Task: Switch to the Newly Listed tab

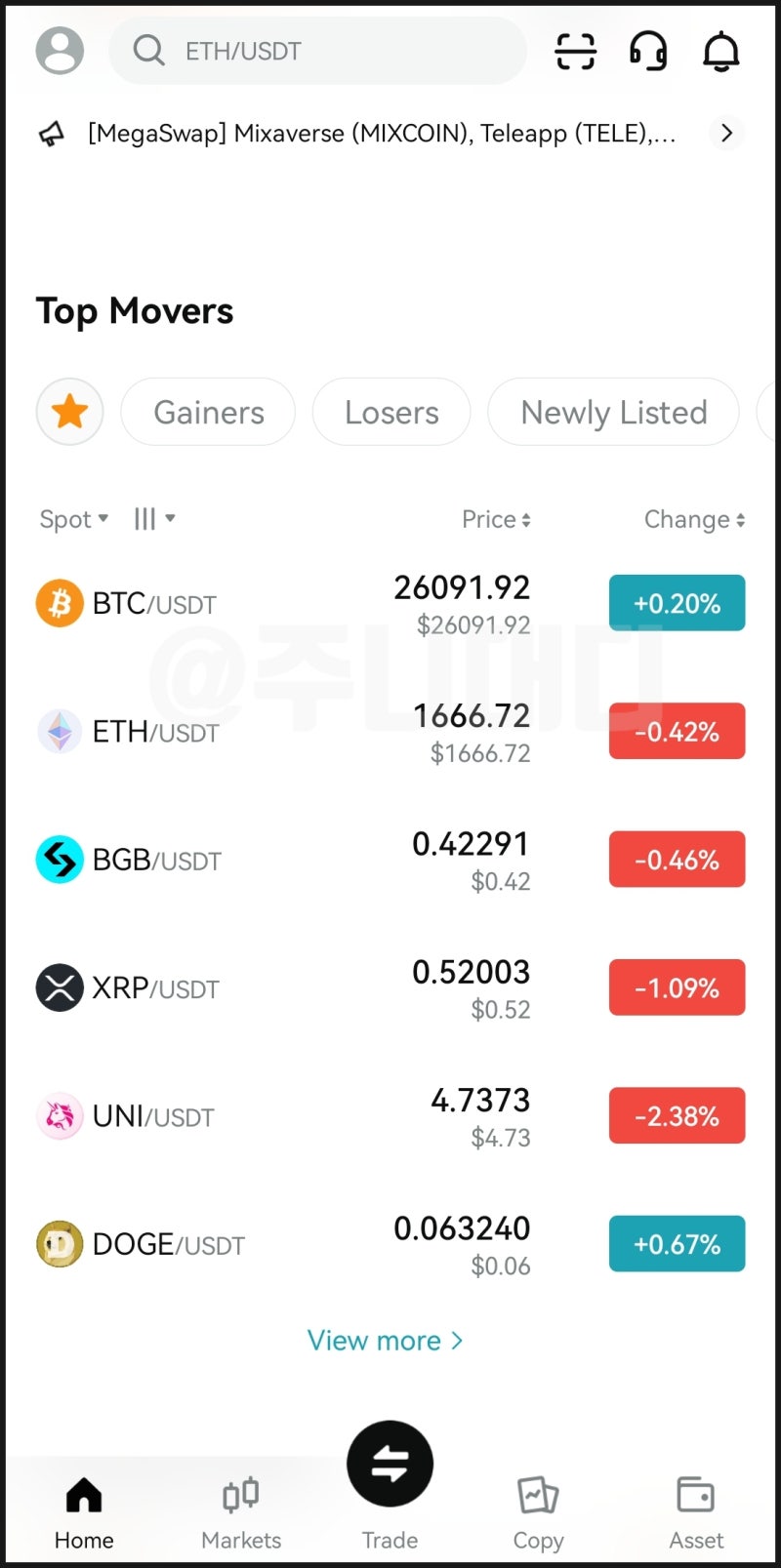Action: point(613,412)
